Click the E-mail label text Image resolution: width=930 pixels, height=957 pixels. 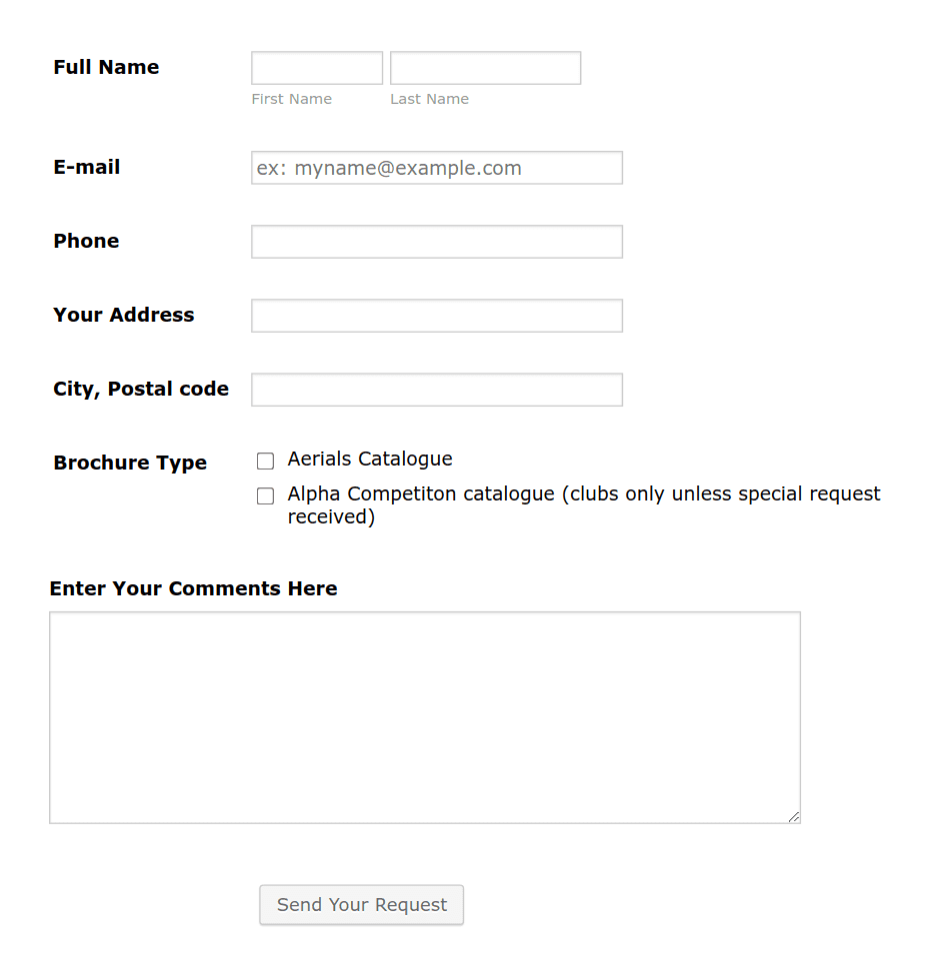coord(86,167)
